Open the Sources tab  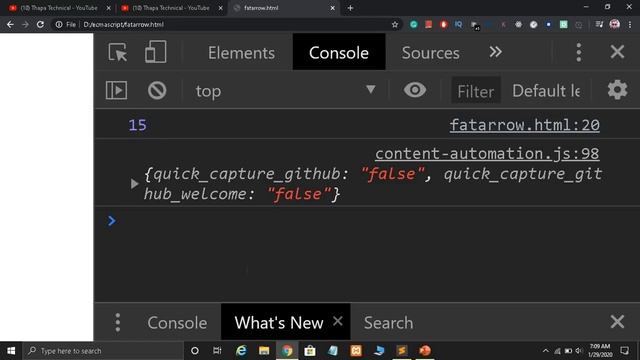pyautogui.click(x=430, y=53)
